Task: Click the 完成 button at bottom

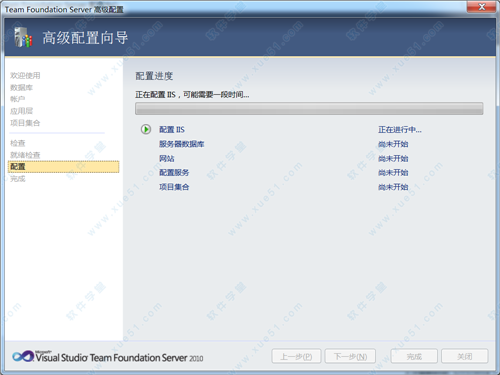Action: point(414,357)
